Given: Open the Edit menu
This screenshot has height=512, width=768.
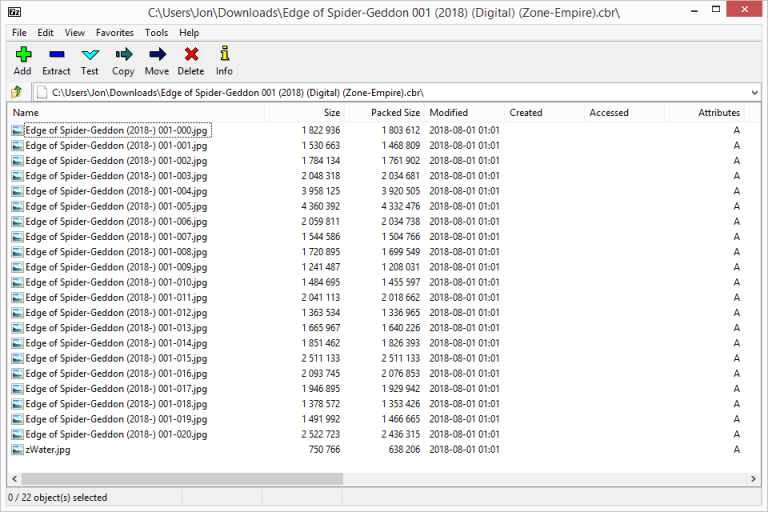Looking at the screenshot, I should click(45, 33).
